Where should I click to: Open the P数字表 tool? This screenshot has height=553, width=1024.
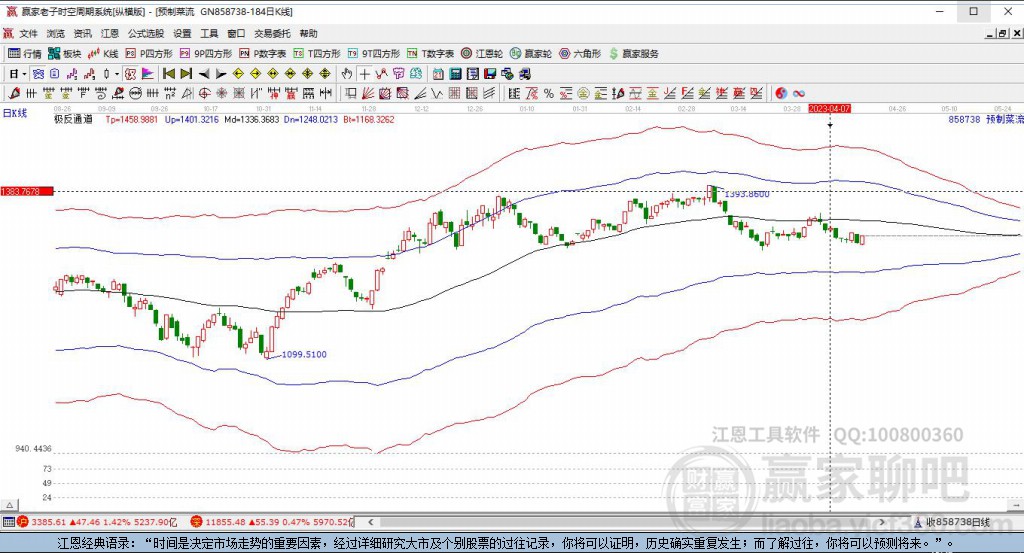click(263, 54)
